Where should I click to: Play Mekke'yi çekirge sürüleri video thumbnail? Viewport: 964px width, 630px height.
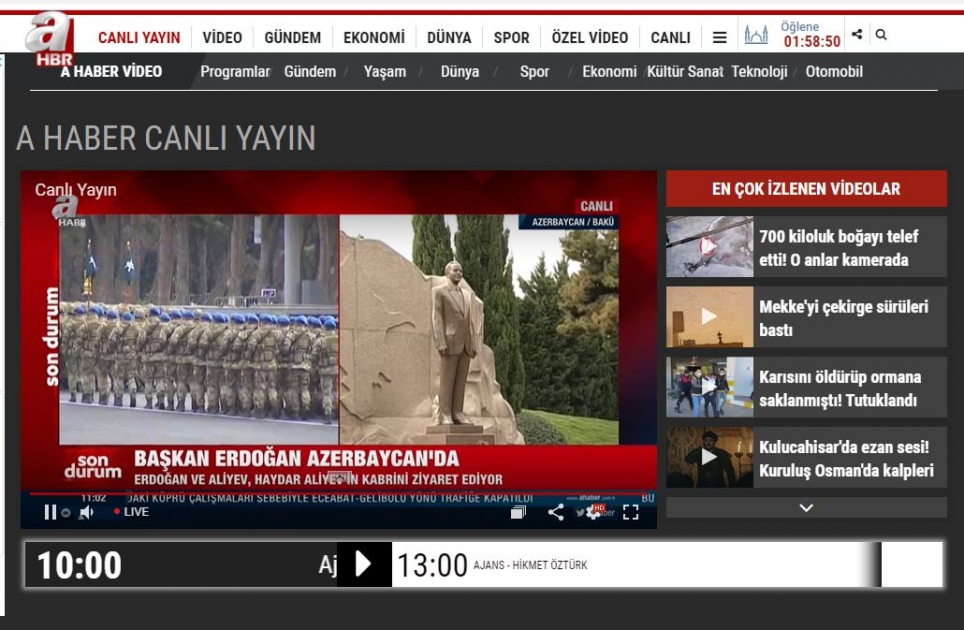click(709, 317)
